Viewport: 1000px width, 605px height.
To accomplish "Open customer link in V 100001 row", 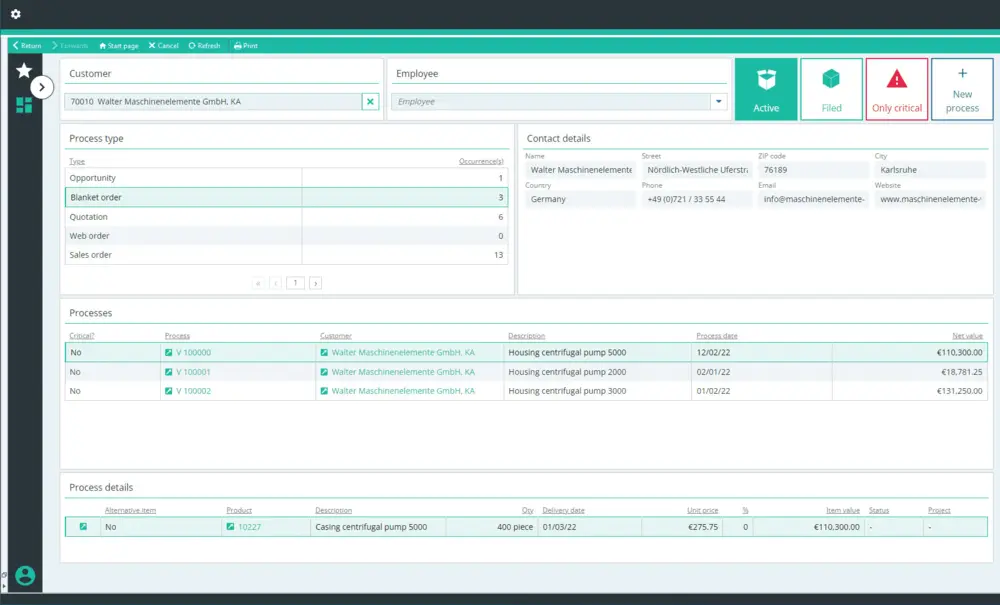I will point(403,372).
